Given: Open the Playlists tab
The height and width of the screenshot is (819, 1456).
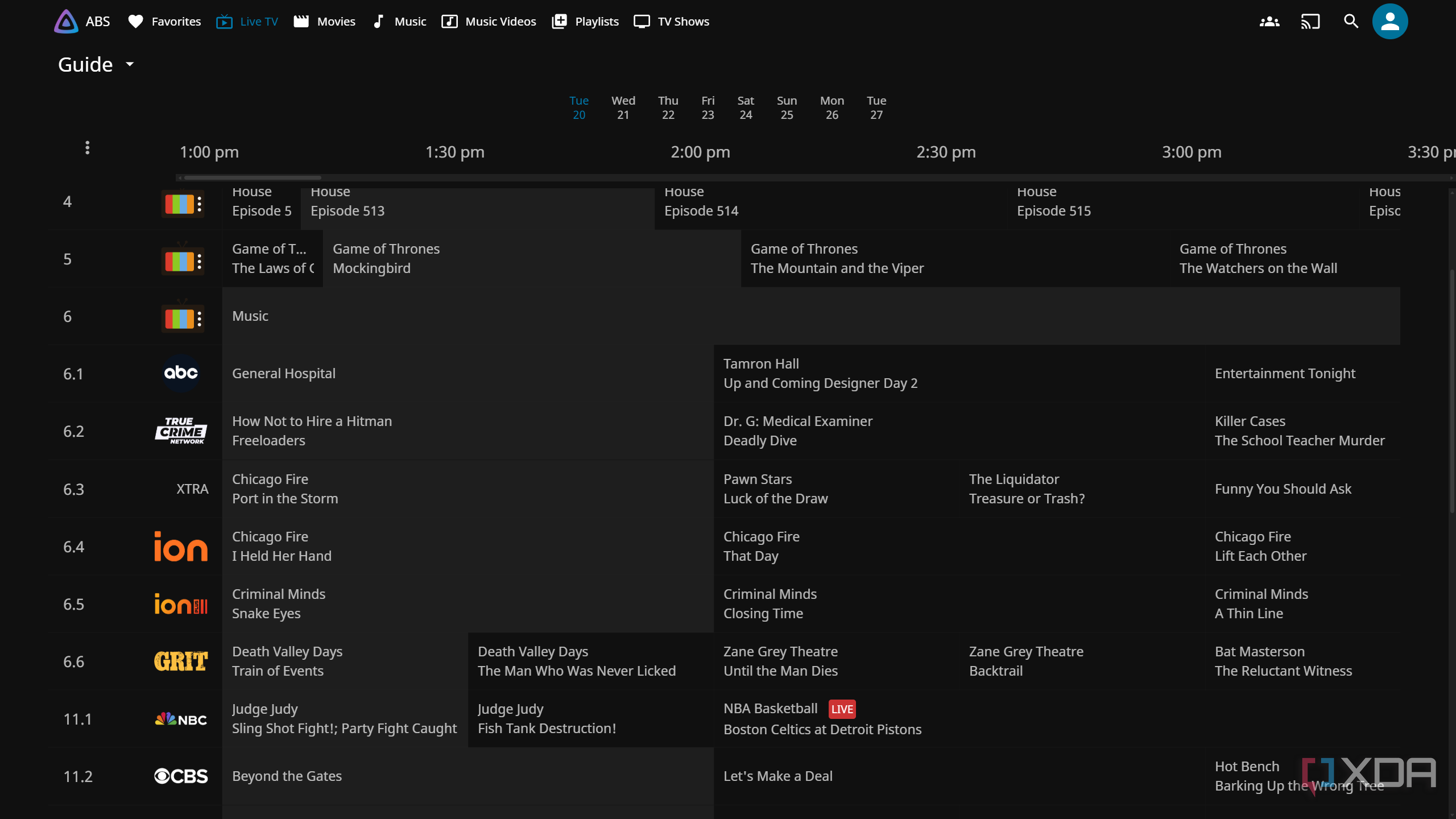Looking at the screenshot, I should click(585, 22).
